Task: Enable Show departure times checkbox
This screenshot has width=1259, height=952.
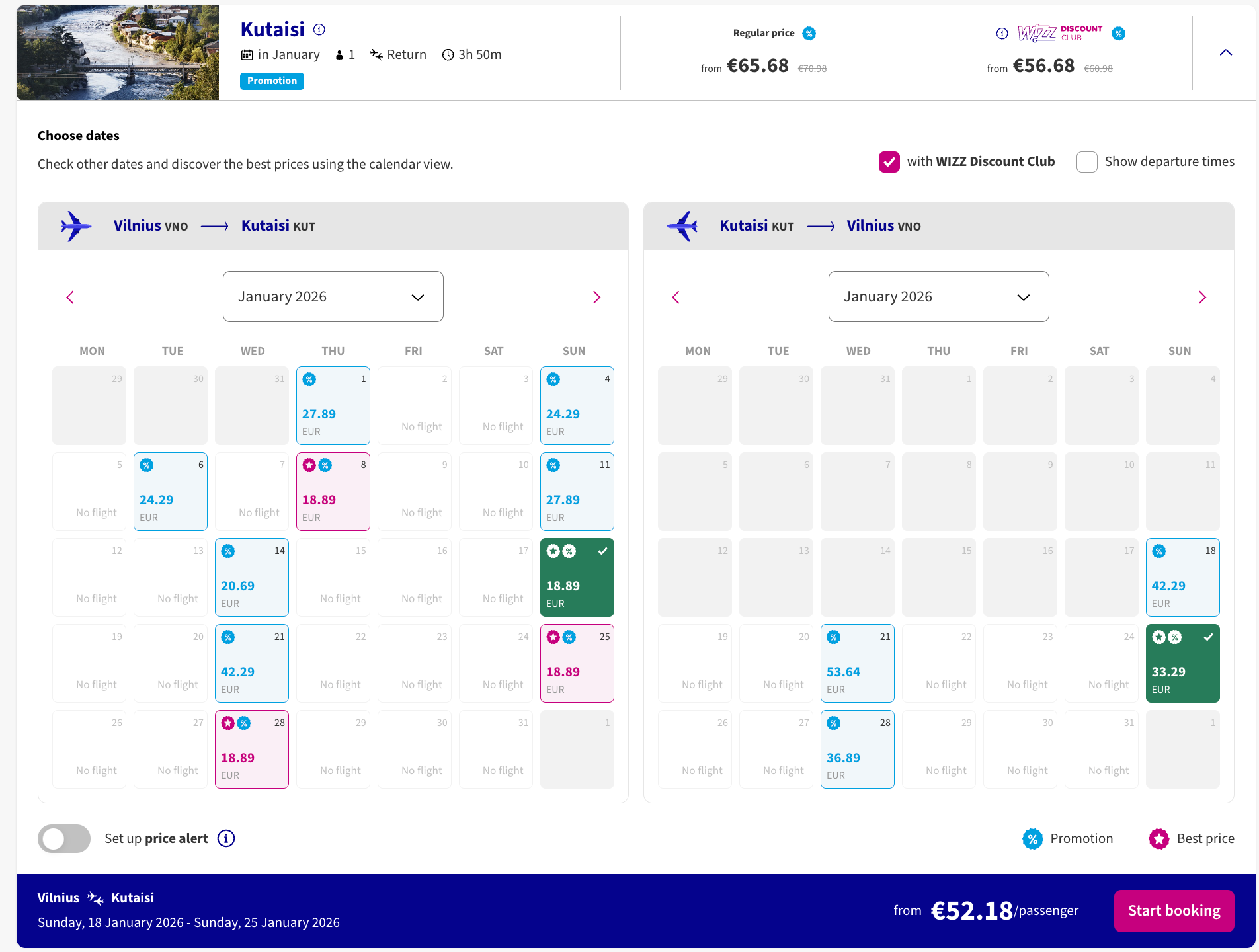Action: pos(1086,162)
